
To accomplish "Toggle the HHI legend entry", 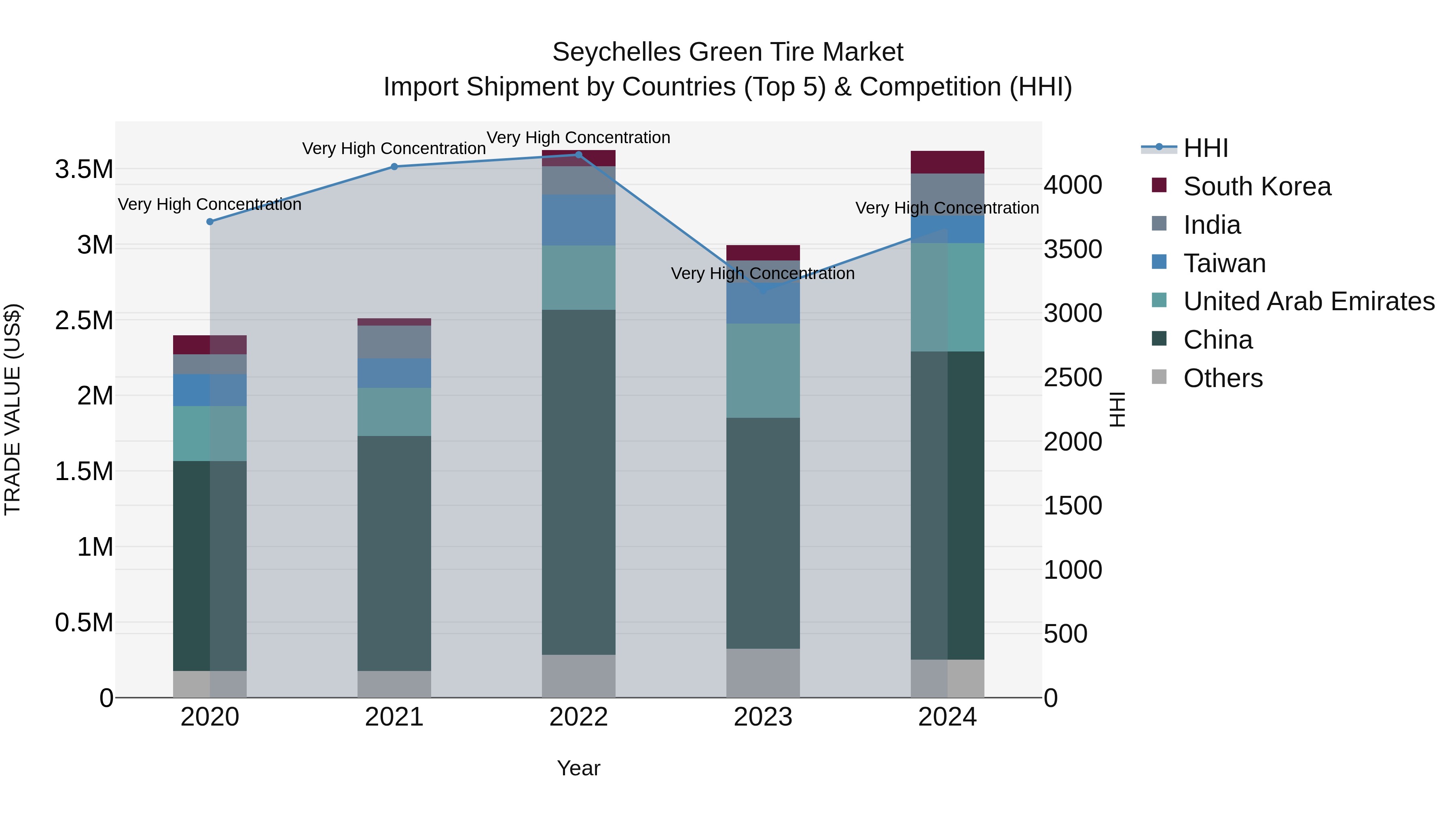I will coord(1185,148).
